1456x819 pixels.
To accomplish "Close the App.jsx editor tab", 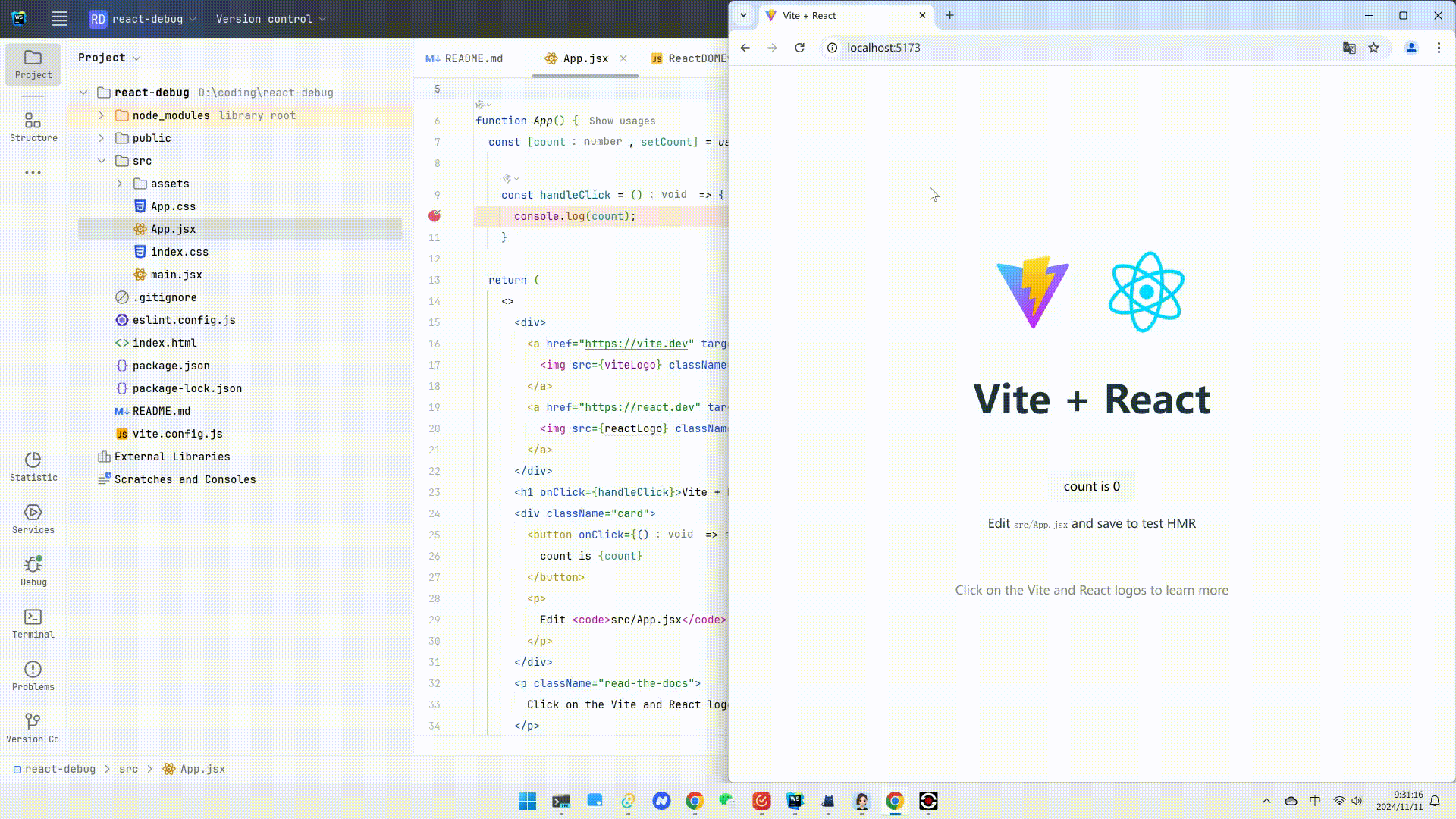I will (623, 58).
